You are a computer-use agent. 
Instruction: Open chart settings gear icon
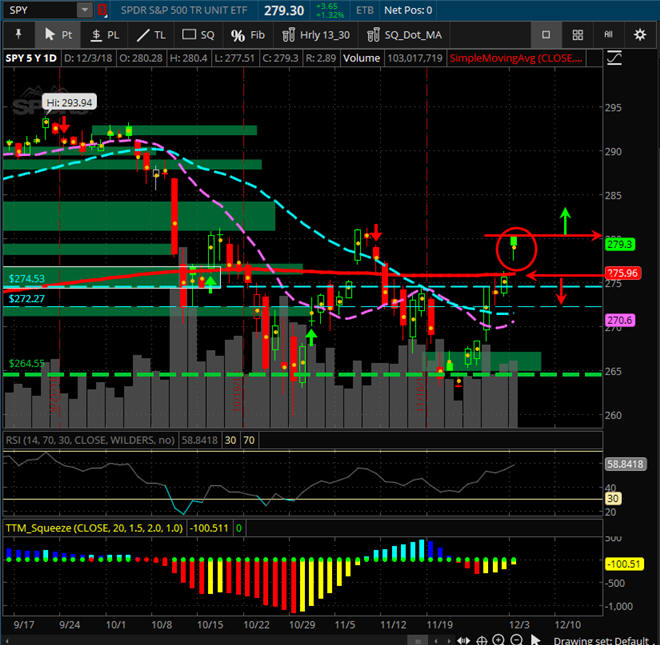pos(640,35)
